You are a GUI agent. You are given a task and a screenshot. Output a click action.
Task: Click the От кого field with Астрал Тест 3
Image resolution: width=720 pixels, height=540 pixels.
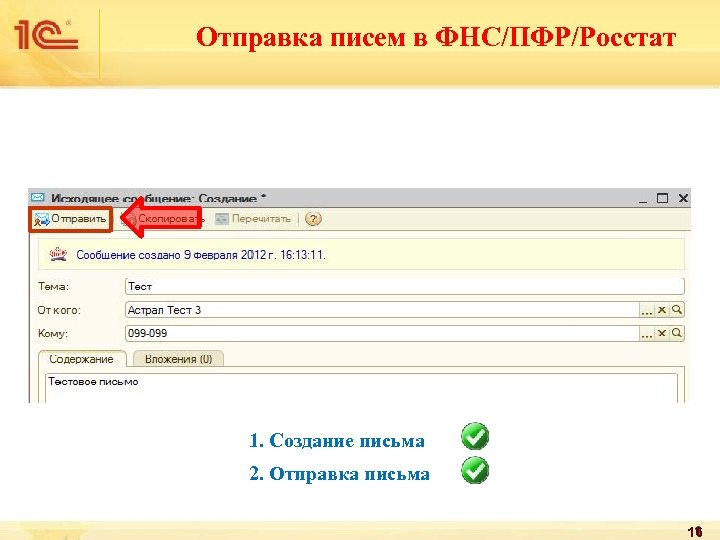[382, 310]
